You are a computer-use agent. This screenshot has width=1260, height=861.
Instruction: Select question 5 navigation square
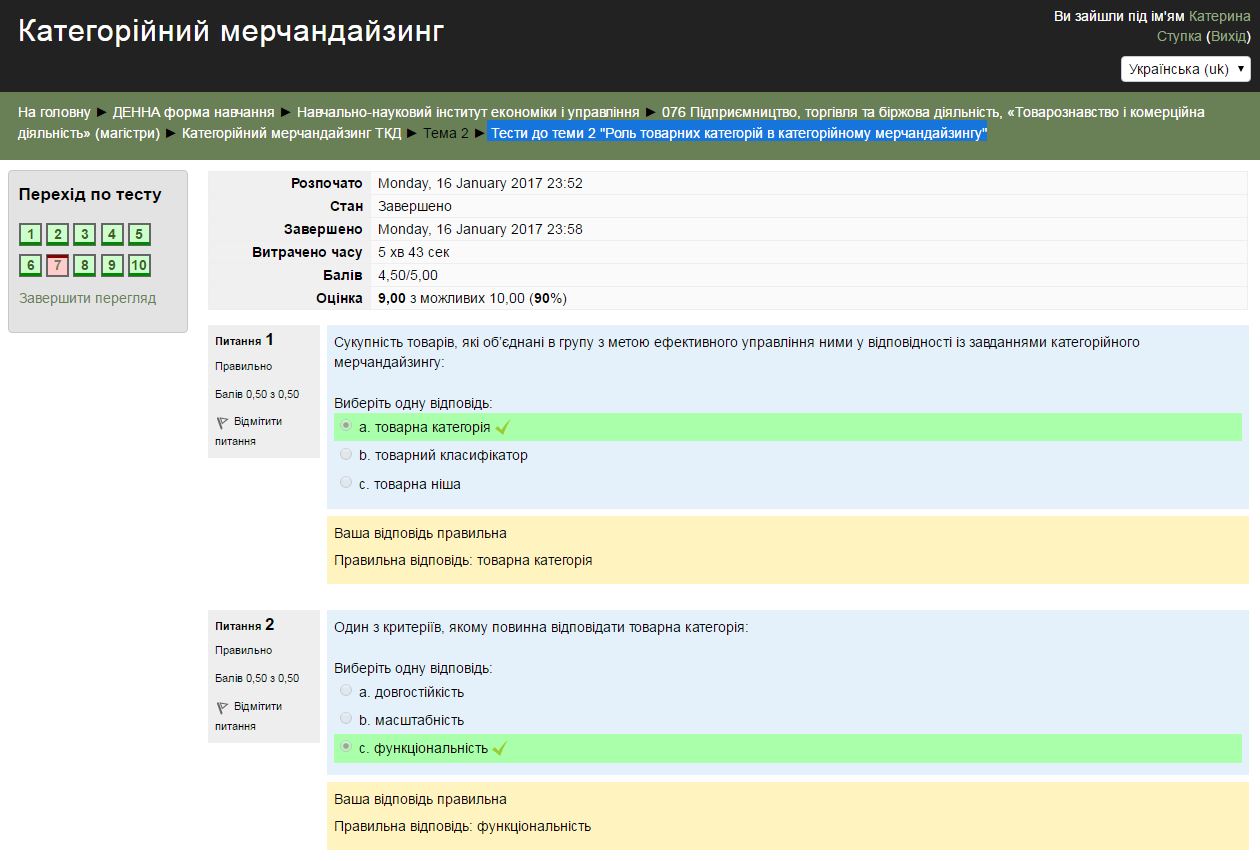click(x=139, y=235)
